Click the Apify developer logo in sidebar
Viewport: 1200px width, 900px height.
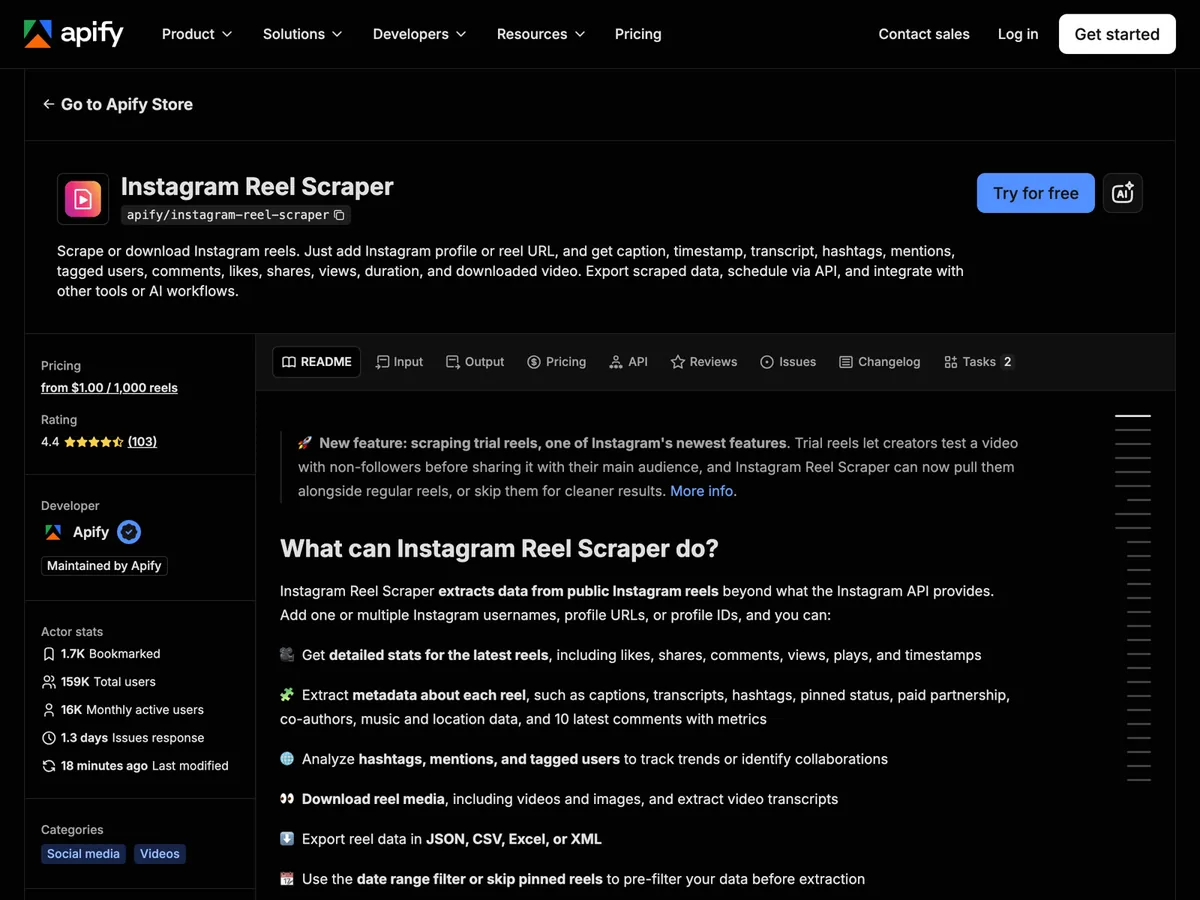pyautogui.click(x=53, y=532)
